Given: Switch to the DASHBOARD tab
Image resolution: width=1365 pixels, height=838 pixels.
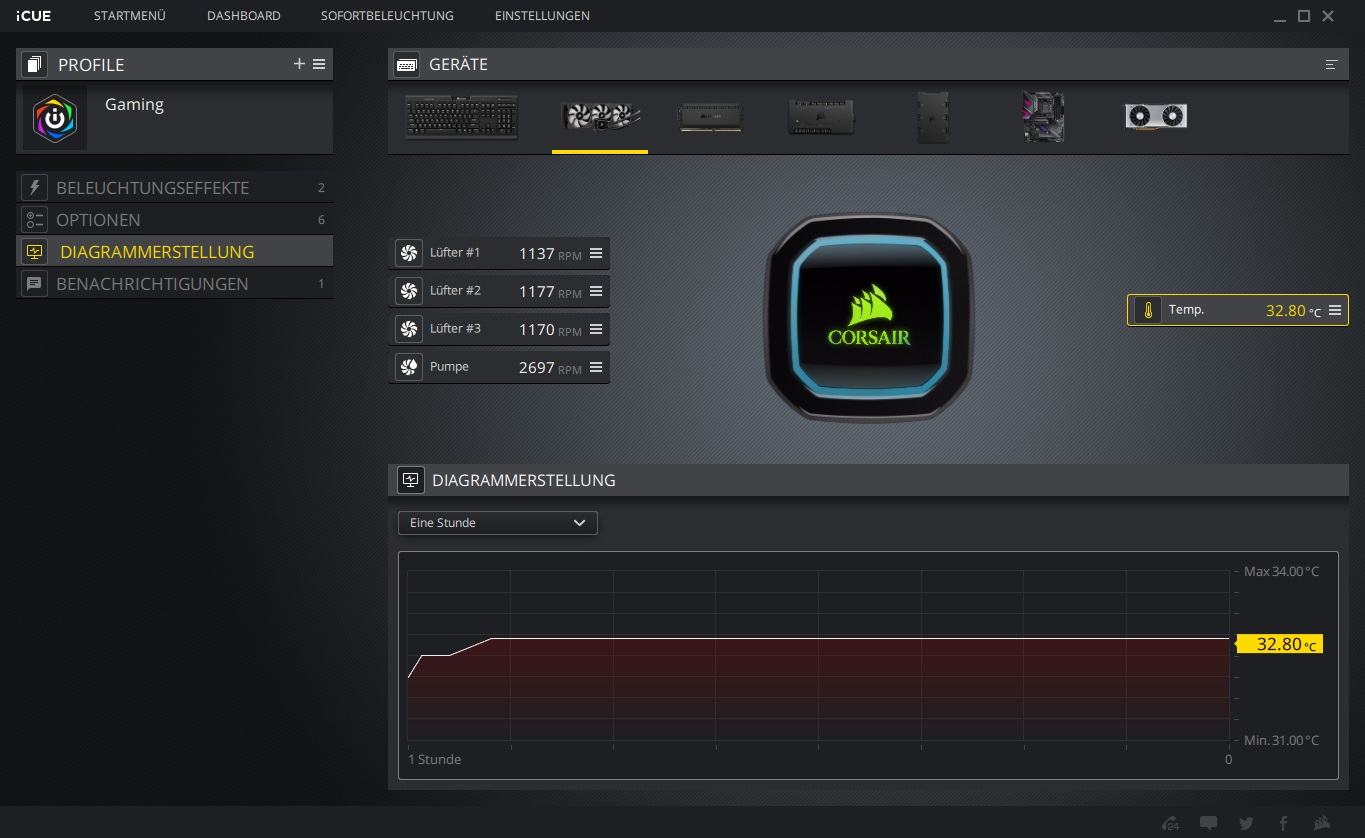Looking at the screenshot, I should (244, 16).
